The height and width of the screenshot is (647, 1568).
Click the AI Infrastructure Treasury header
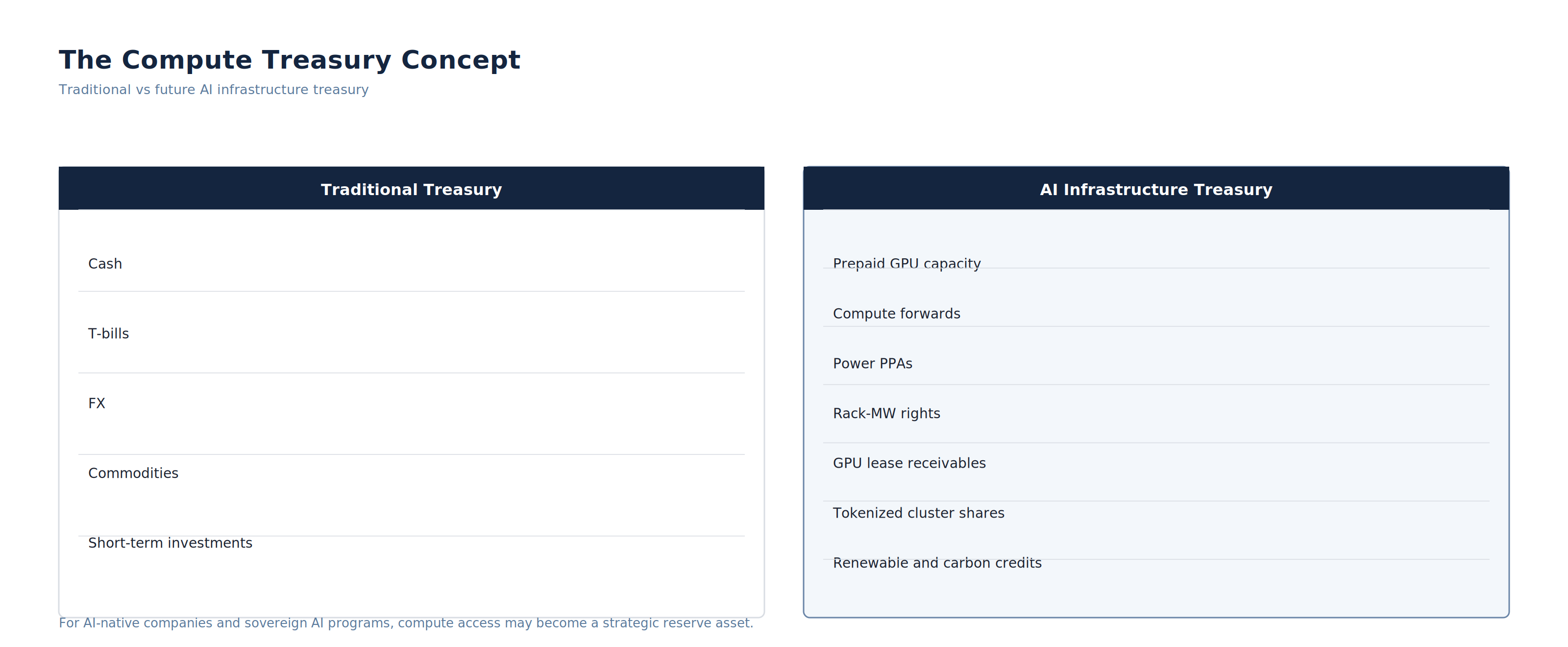(1156, 189)
